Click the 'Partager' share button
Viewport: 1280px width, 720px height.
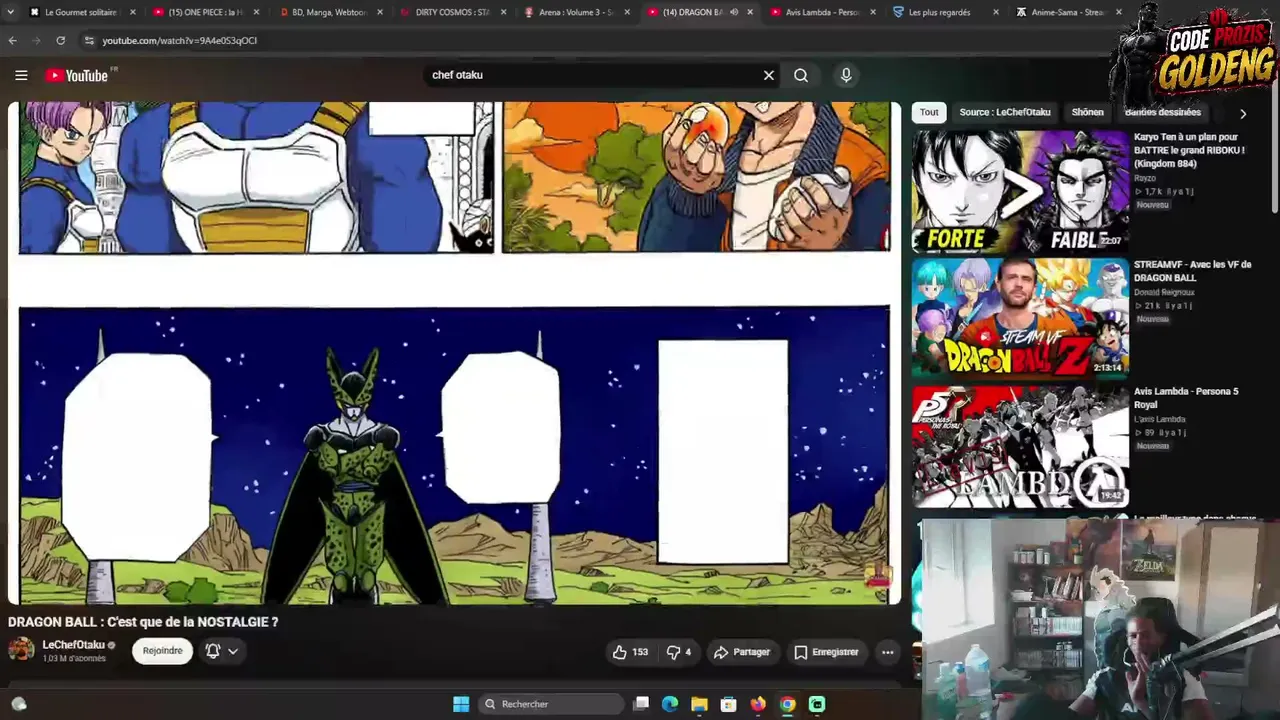tap(742, 652)
